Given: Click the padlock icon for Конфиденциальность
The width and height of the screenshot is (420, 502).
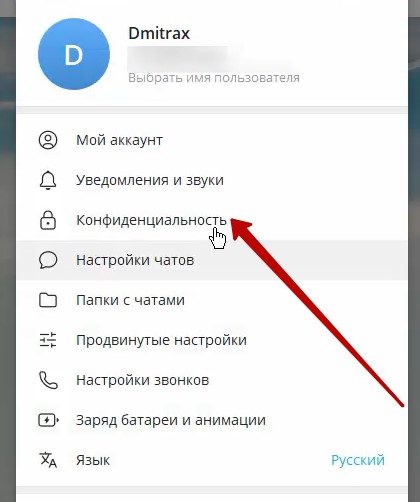Looking at the screenshot, I should point(48,220).
